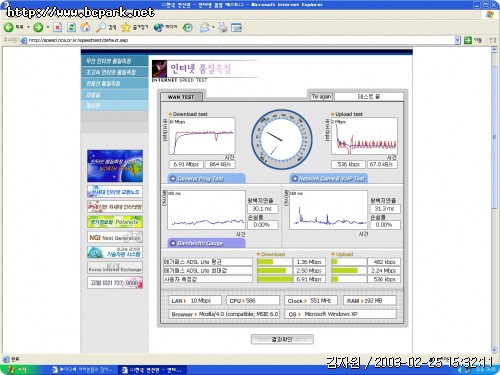Refresh the page using the toolbar icon

pyautogui.click(x=71, y=27)
